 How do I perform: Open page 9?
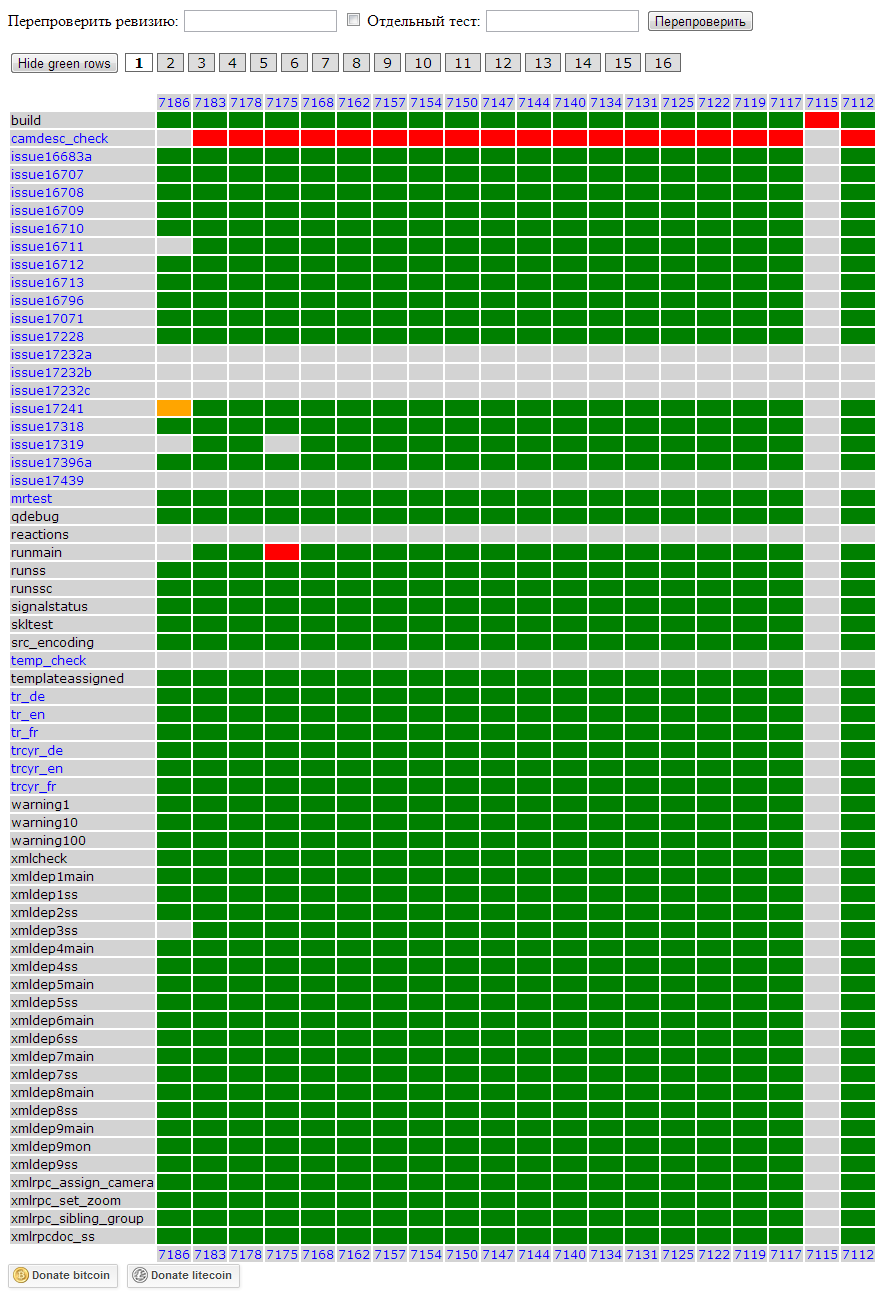coord(387,63)
